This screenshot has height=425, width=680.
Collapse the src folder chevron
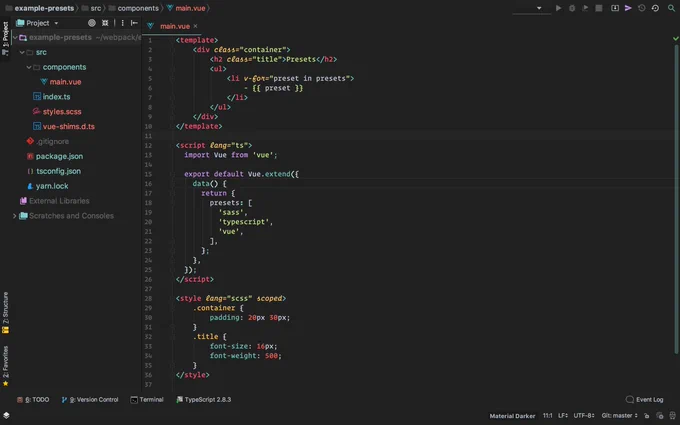point(22,52)
